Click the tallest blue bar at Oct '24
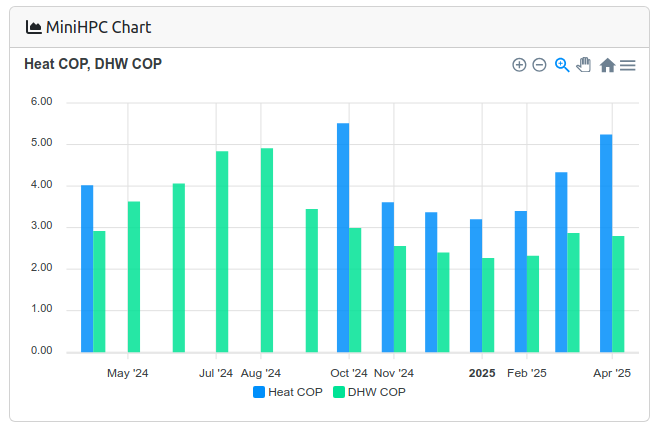 pyautogui.click(x=343, y=237)
